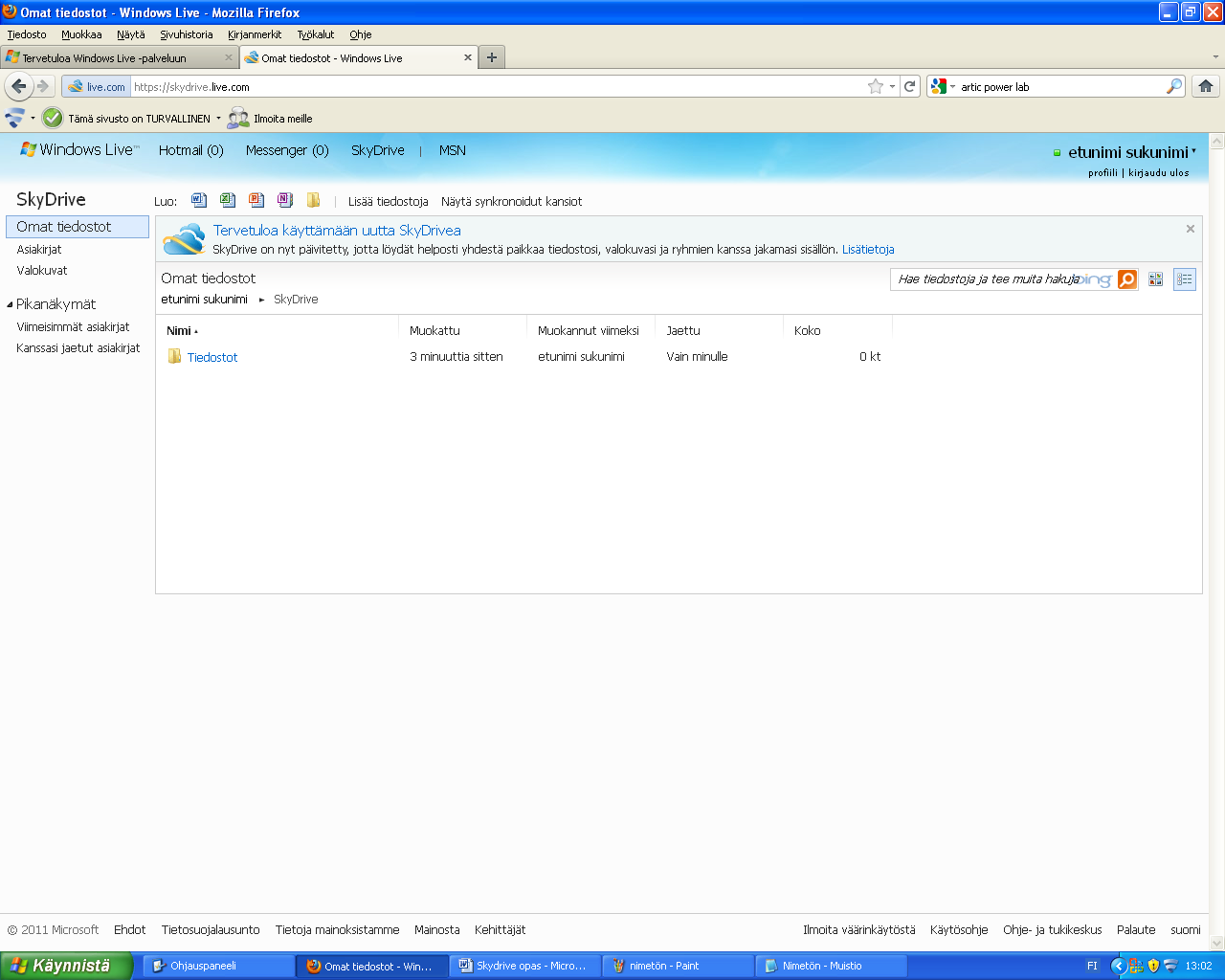This screenshot has width=1225, height=980.
Task: Open Messenger (0) link
Action: click(287, 150)
